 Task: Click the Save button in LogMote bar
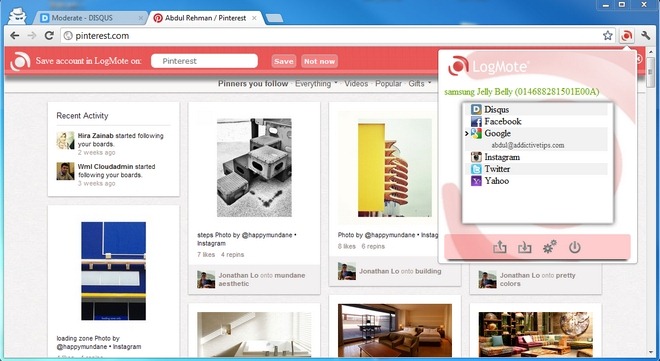coord(284,61)
